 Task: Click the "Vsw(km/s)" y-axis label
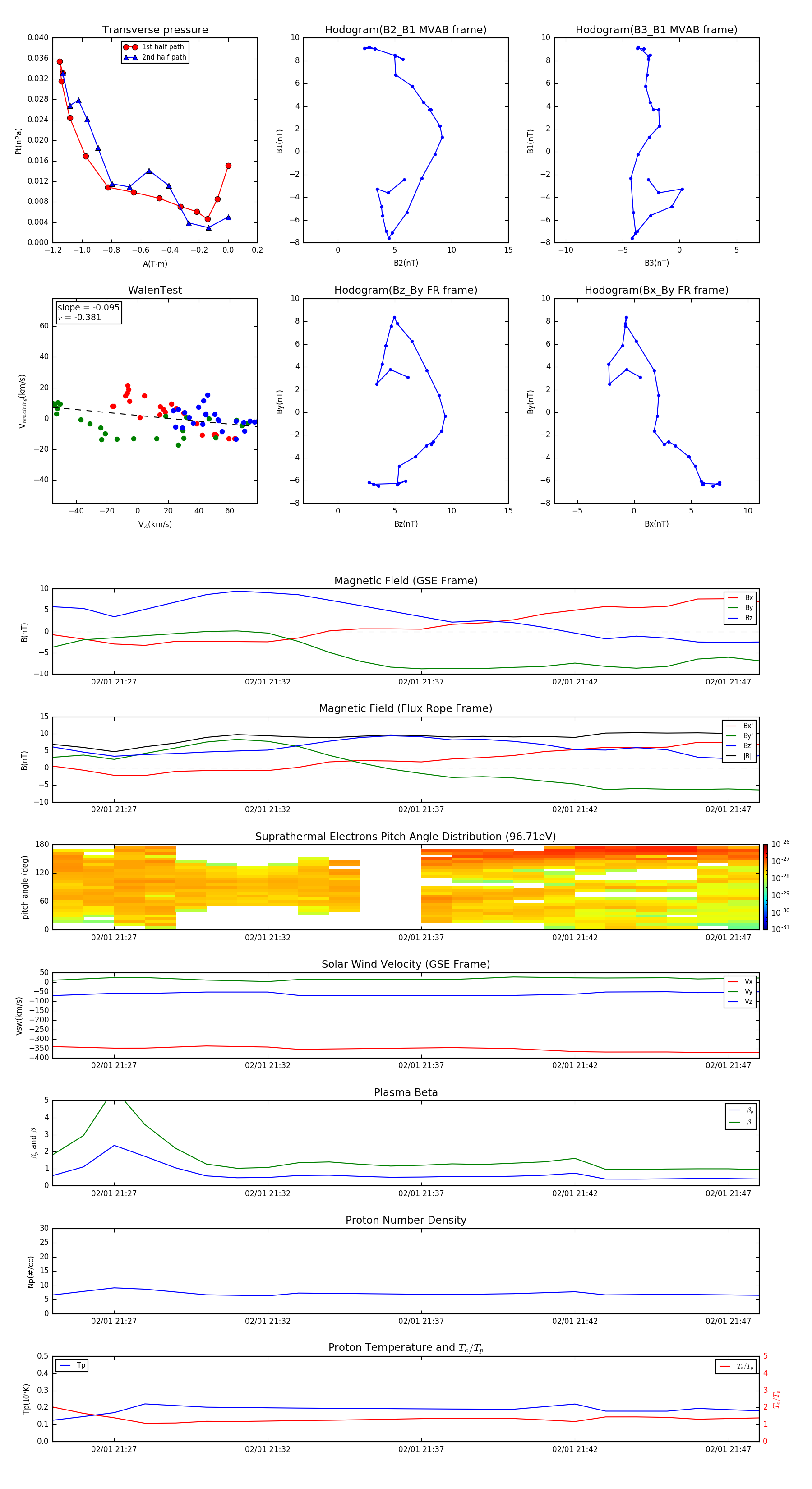19,1016
